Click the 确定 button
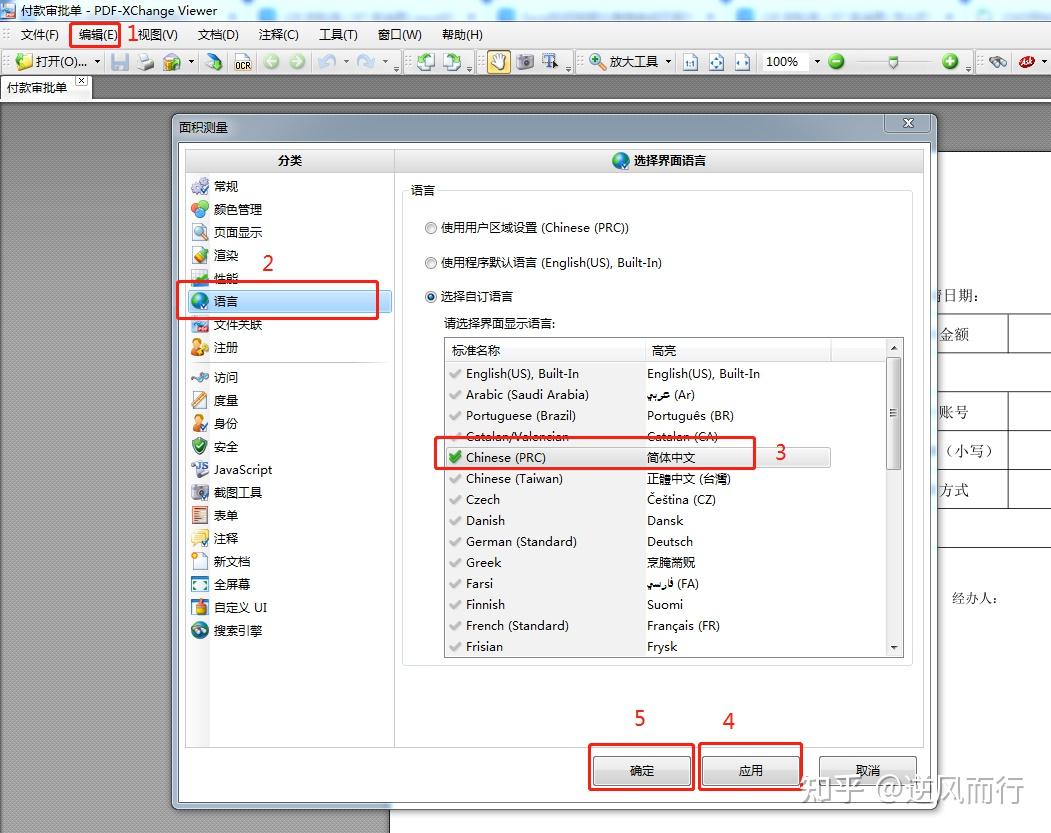Image resolution: width=1051 pixels, height=833 pixels. coord(641,771)
